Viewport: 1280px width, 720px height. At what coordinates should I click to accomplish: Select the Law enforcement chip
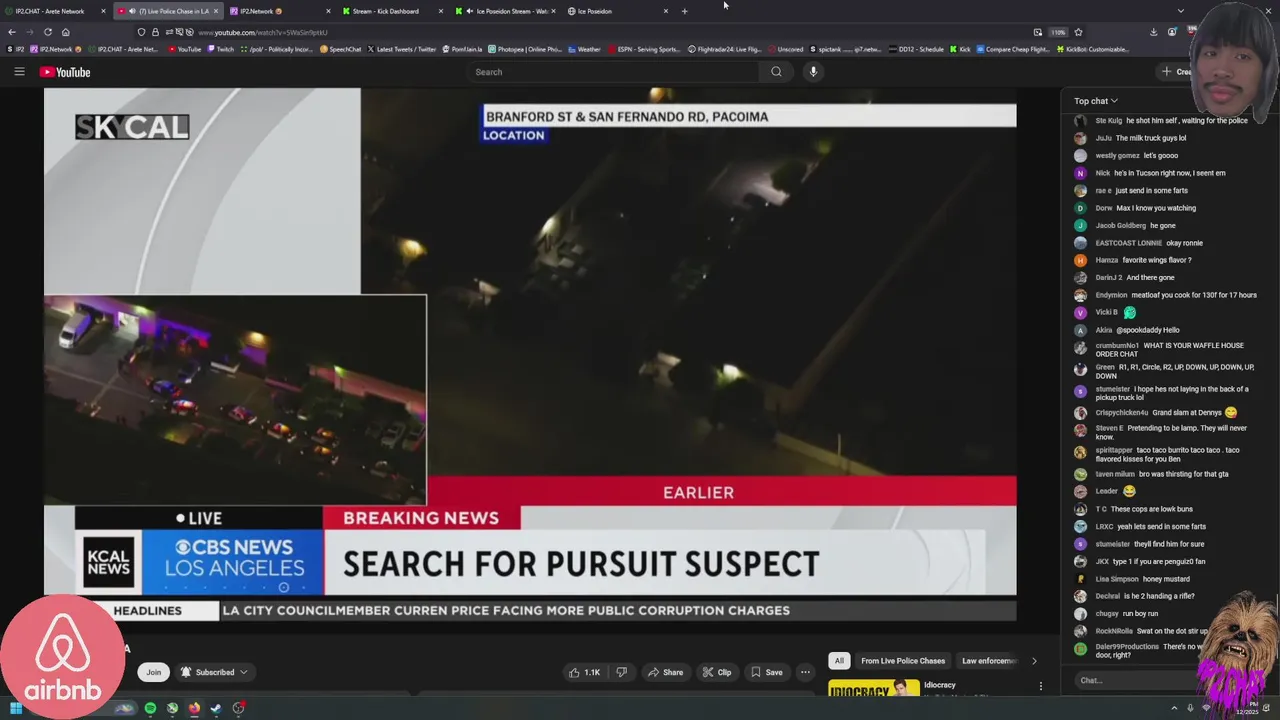(x=988, y=661)
